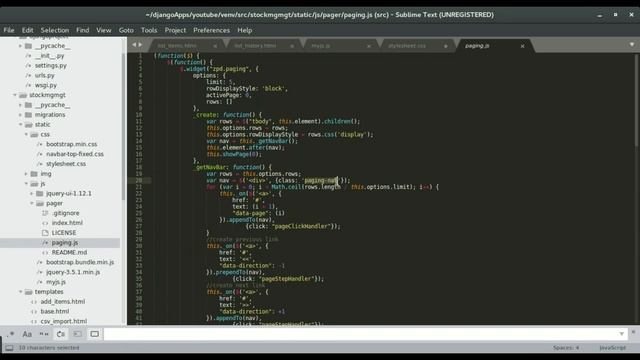Toggle regular expression search option
The width and height of the screenshot is (640, 360).
point(10,334)
